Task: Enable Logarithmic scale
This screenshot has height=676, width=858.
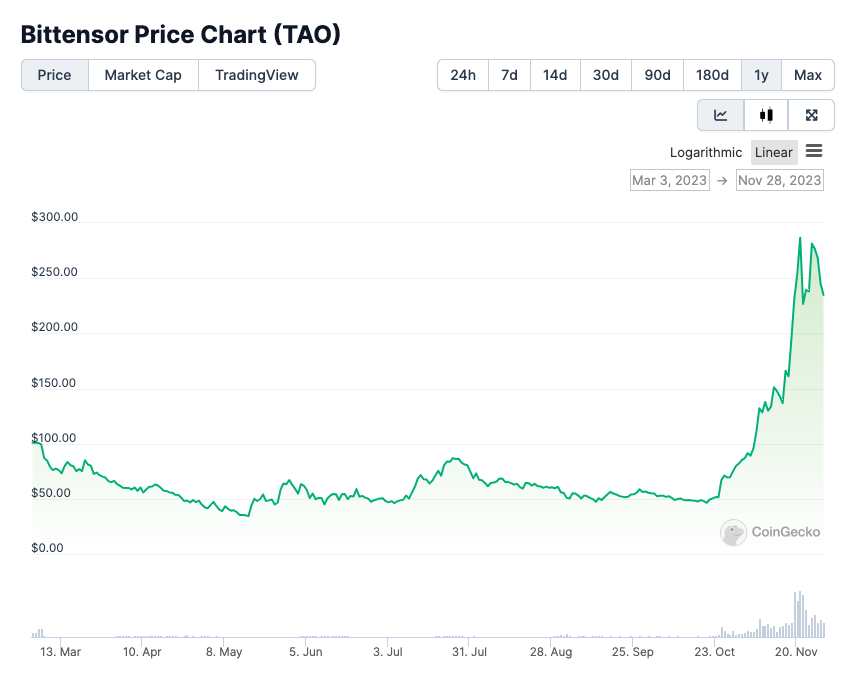Action: click(x=707, y=152)
